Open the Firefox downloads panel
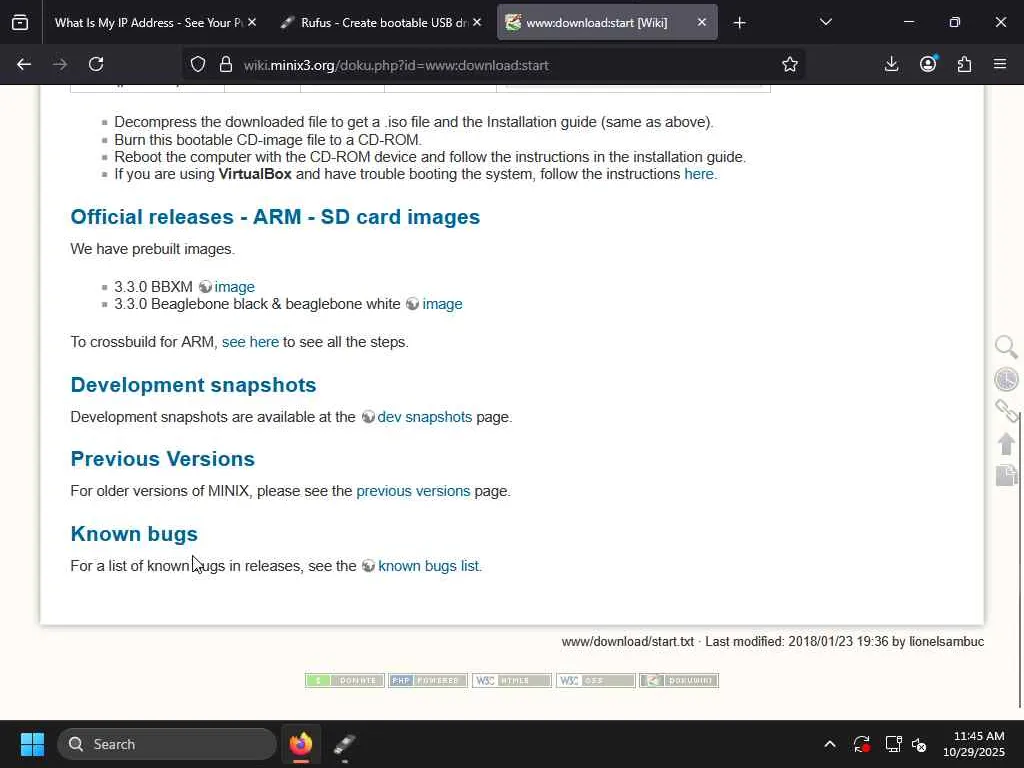This screenshot has height=768, width=1024. pos(891,64)
